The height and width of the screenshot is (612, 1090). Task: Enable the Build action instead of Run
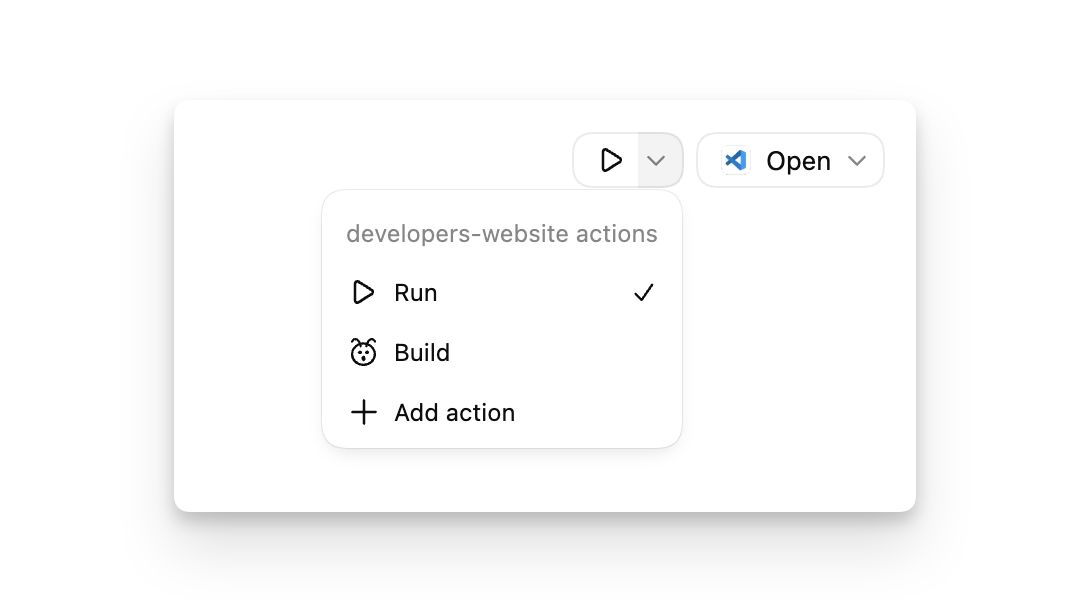click(x=422, y=352)
